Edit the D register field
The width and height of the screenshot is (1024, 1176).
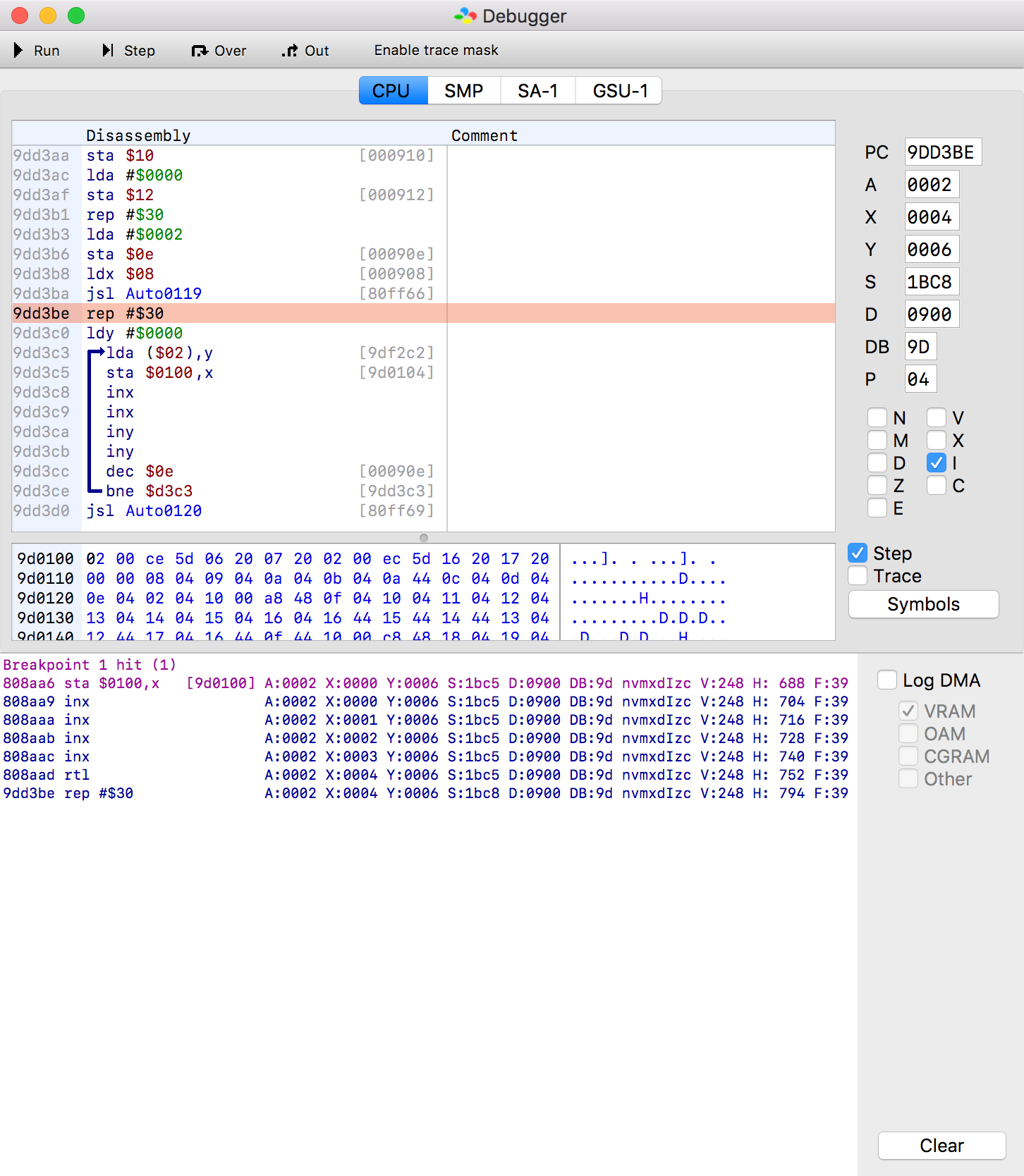[932, 314]
